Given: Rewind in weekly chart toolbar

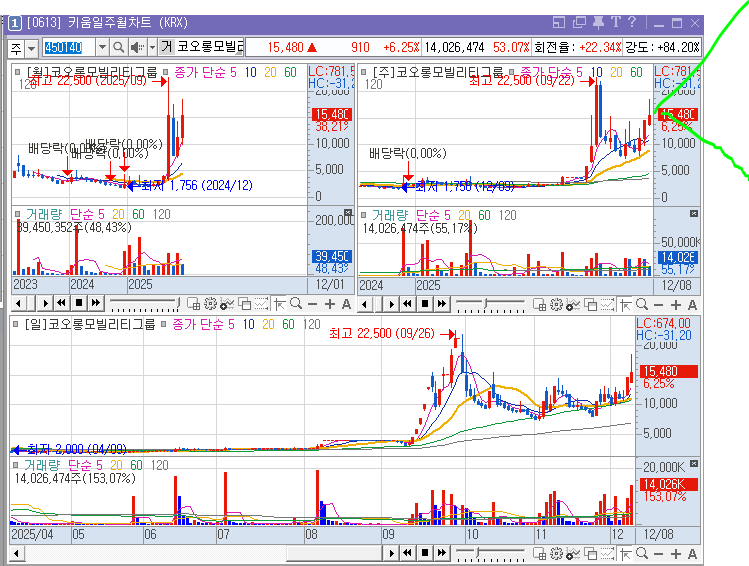Looking at the screenshot, I should click(x=407, y=303).
